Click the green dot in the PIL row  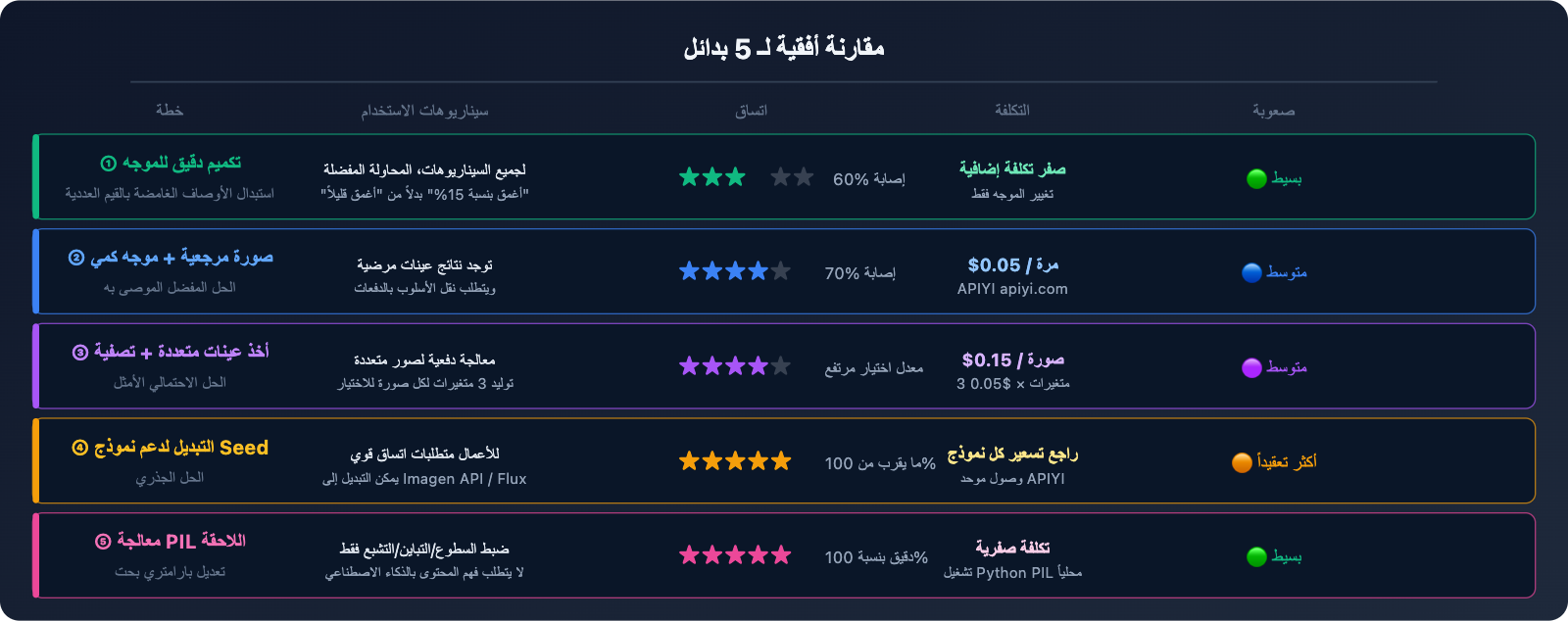(1256, 557)
